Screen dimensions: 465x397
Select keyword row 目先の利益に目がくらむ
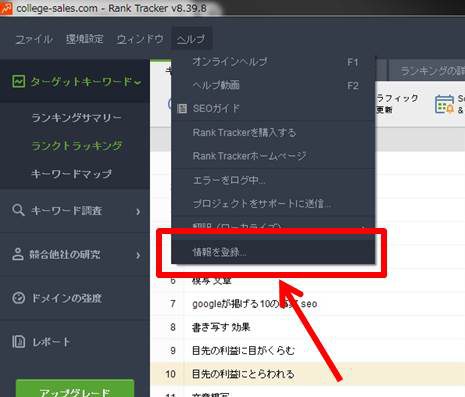(307, 350)
